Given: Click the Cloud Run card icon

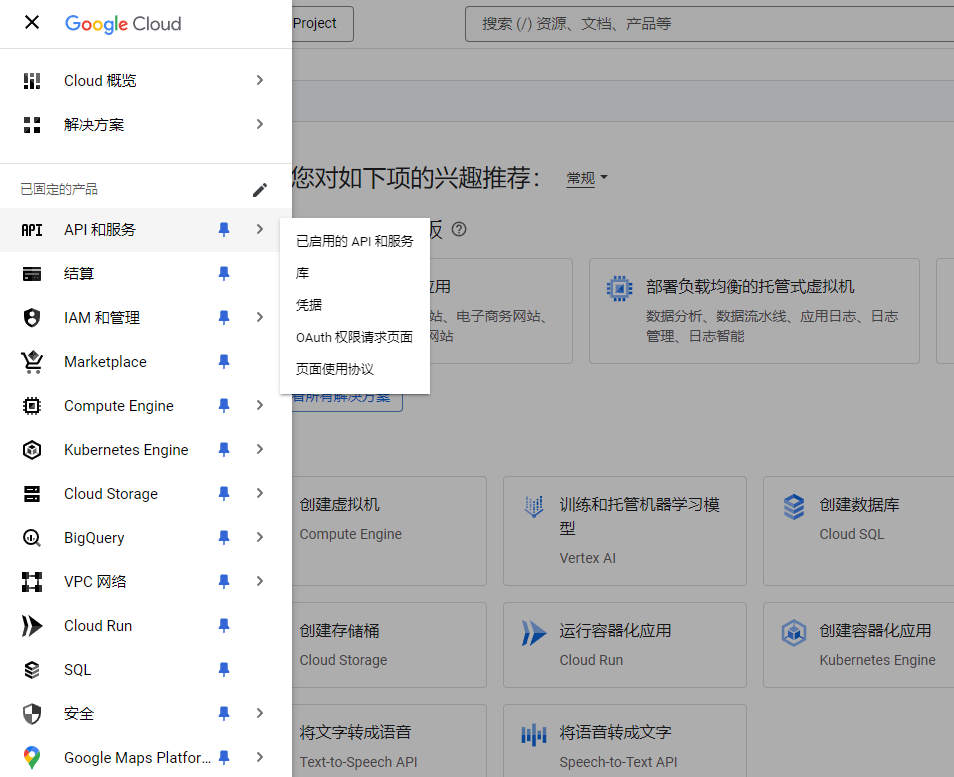Looking at the screenshot, I should pos(534,633).
